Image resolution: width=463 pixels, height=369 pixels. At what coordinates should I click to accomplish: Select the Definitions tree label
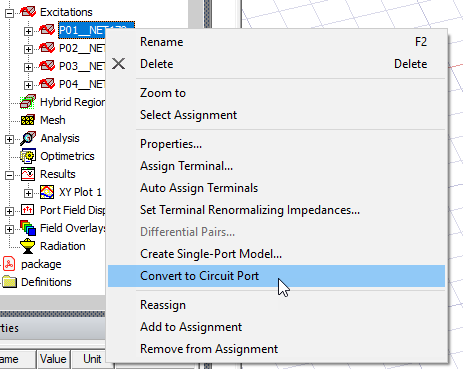(x=46, y=282)
